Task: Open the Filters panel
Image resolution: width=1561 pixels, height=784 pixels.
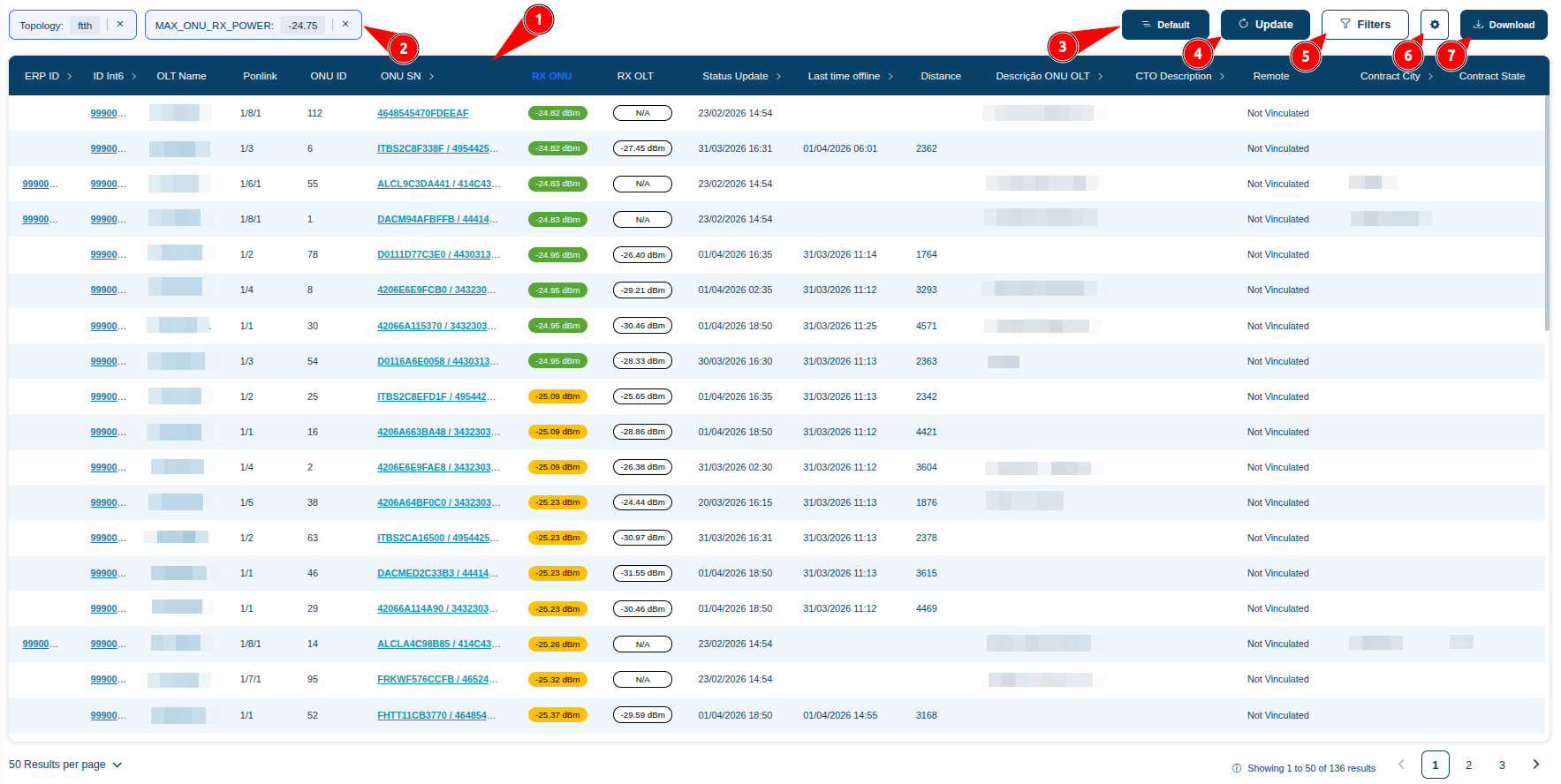Action: point(1365,25)
